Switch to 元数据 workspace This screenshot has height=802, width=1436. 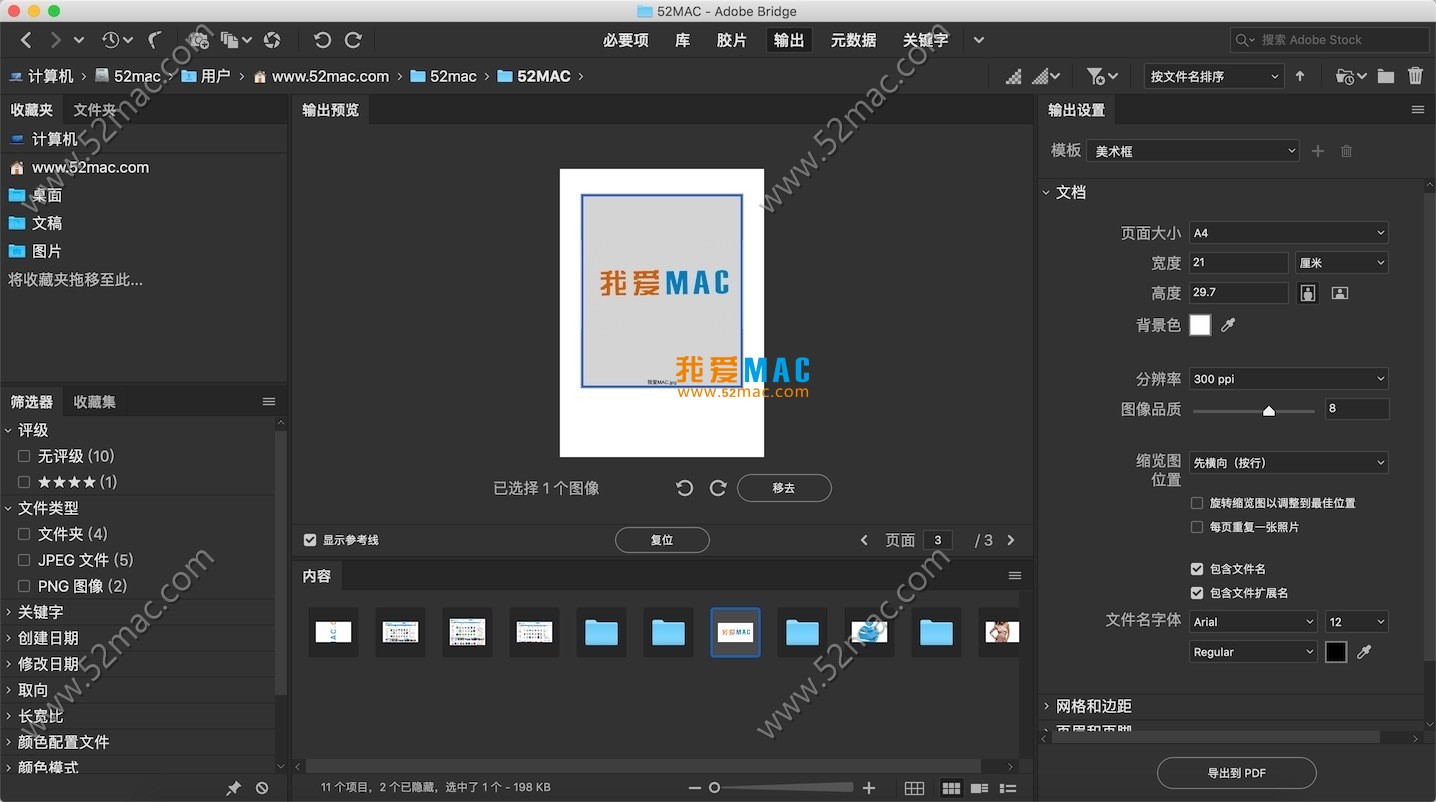click(853, 40)
